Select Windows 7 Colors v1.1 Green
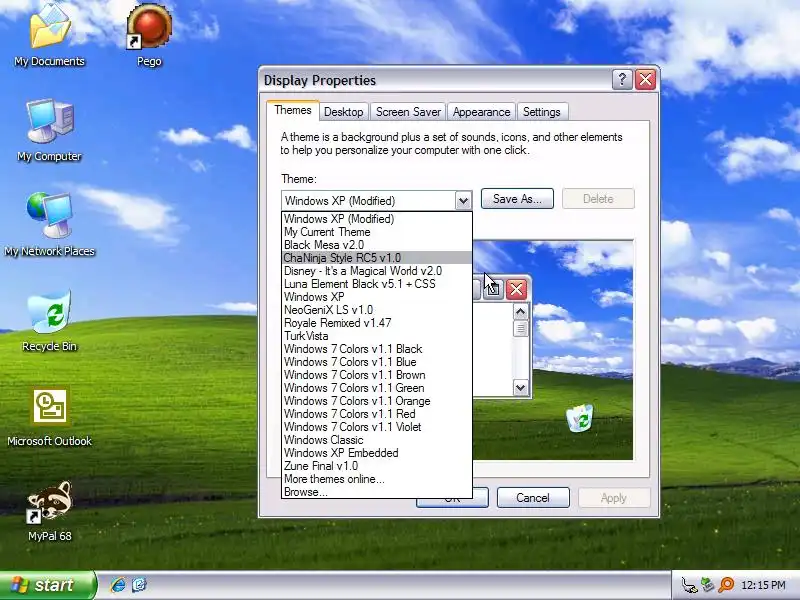The height and width of the screenshot is (600, 800). 377,388
